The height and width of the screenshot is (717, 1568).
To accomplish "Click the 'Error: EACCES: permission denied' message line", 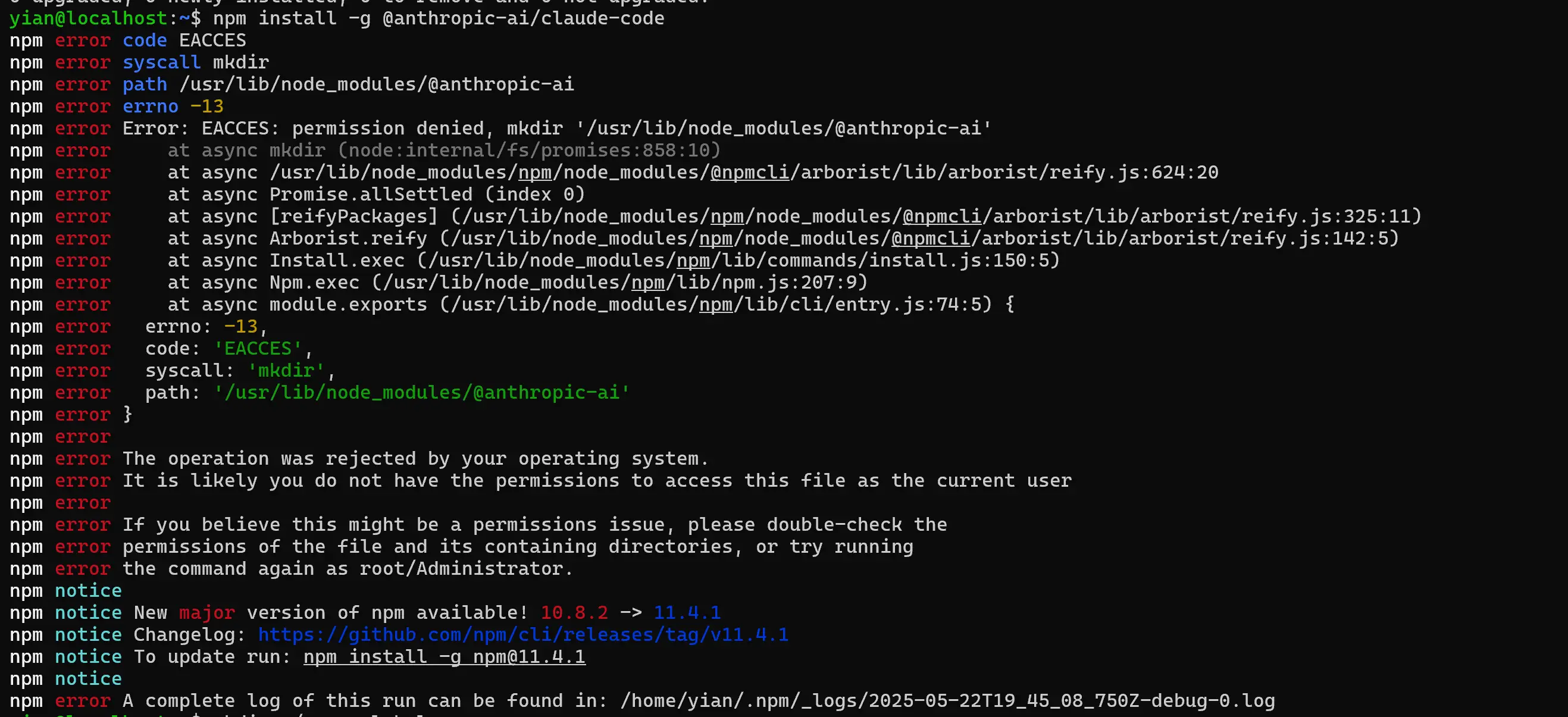I will click(x=557, y=129).
